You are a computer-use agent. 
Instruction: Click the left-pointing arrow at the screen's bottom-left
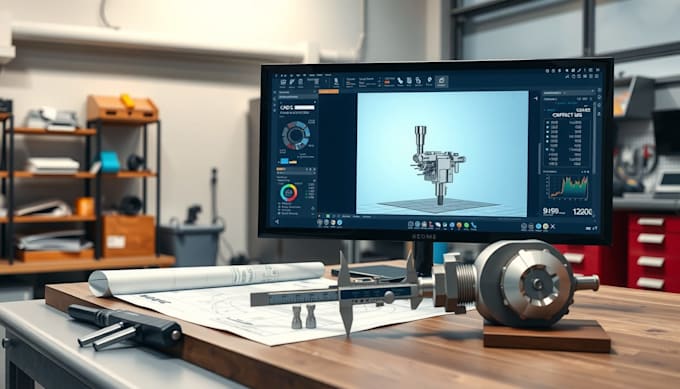277,222
